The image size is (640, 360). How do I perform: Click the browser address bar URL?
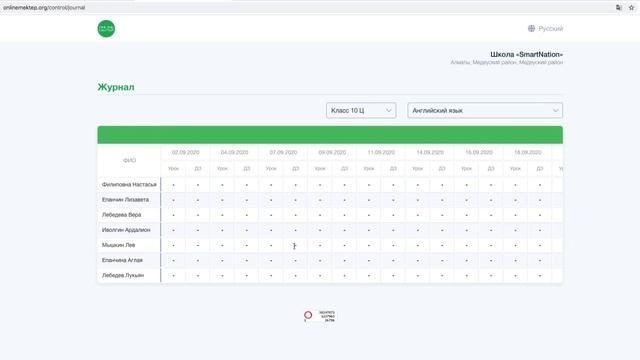click(x=44, y=7)
